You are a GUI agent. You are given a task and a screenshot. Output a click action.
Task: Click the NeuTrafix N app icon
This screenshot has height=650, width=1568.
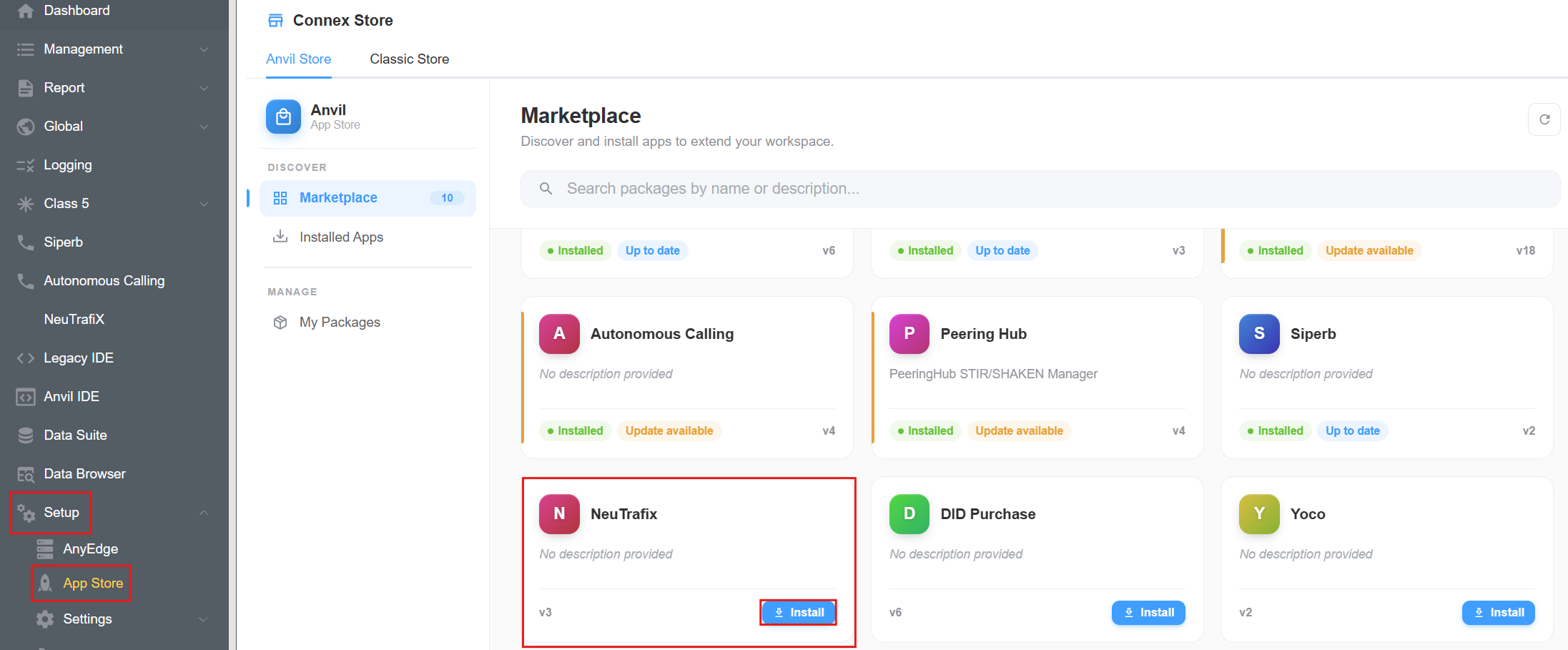(x=559, y=513)
